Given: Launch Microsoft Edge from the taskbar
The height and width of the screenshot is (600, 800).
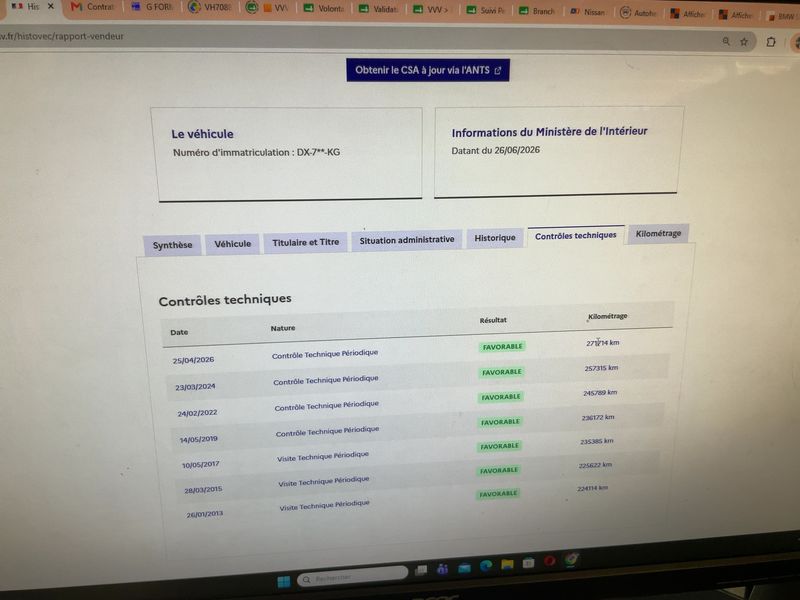Looking at the screenshot, I should pos(486,565).
